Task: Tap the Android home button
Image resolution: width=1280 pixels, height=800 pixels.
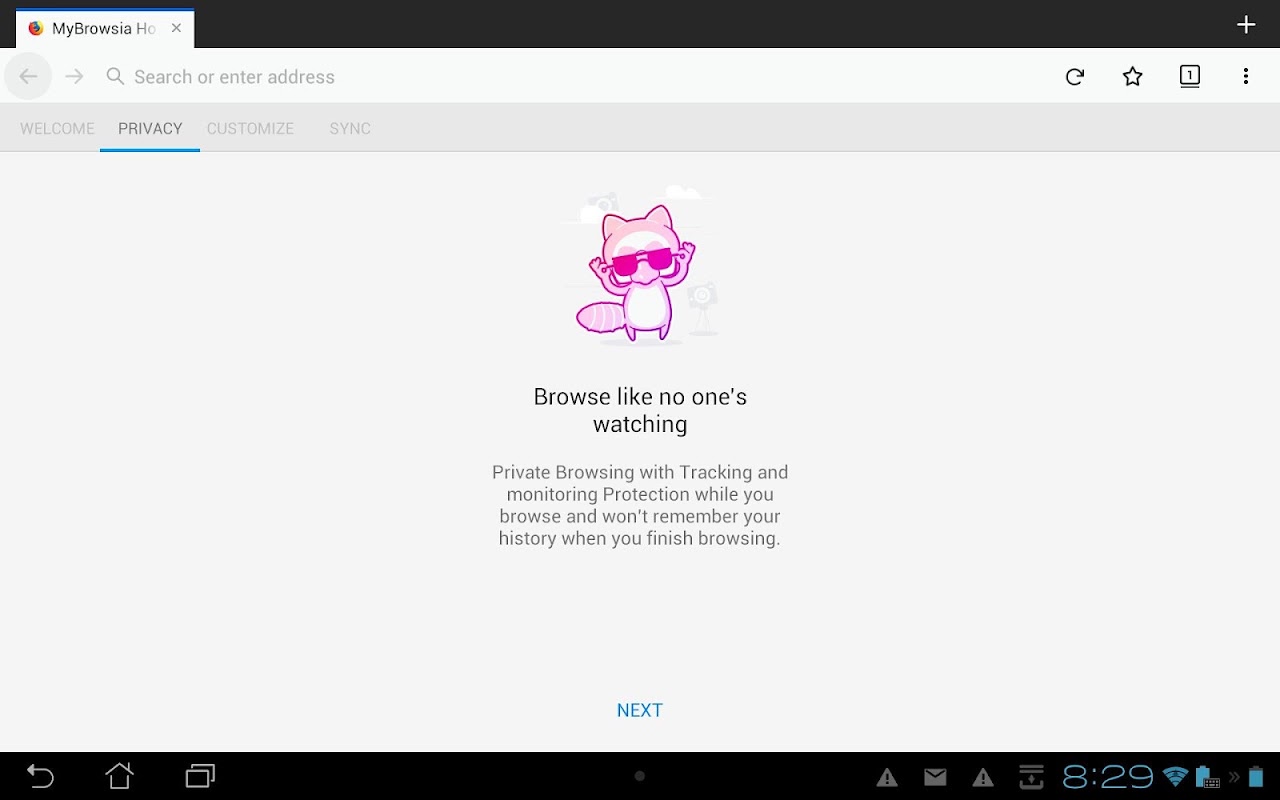Action: pos(120,775)
